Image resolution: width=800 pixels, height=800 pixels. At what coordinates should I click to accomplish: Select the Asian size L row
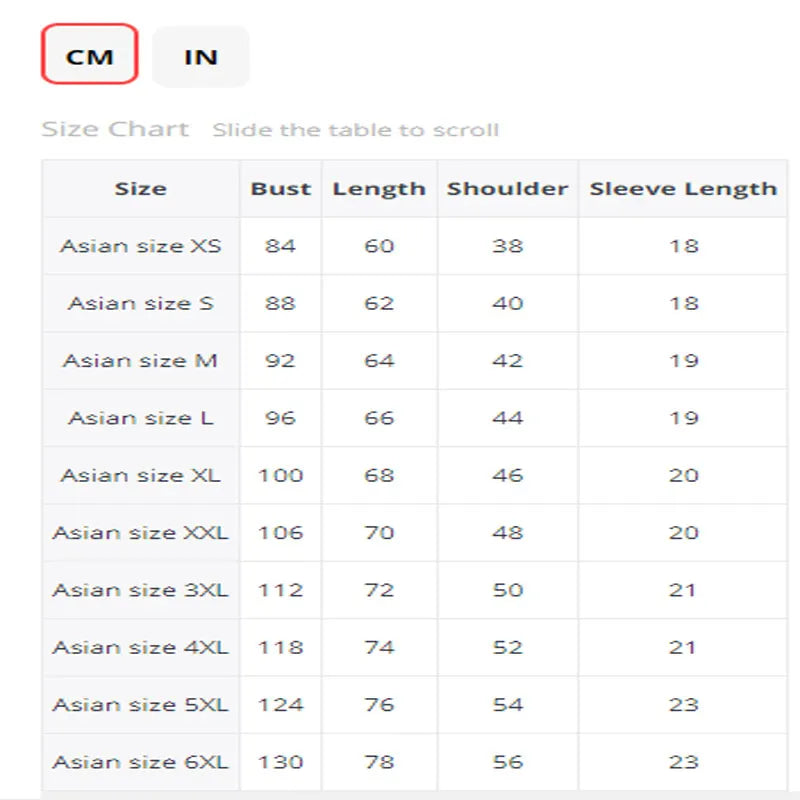click(x=140, y=418)
